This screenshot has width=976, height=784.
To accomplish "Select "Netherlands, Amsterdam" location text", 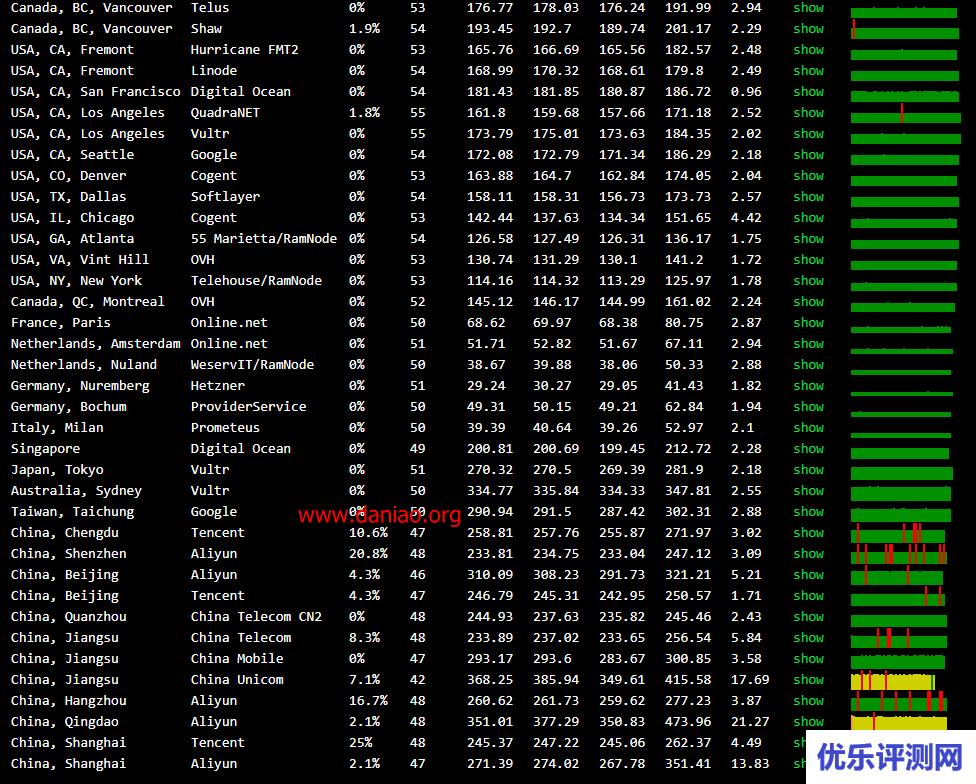I will coord(95,344).
